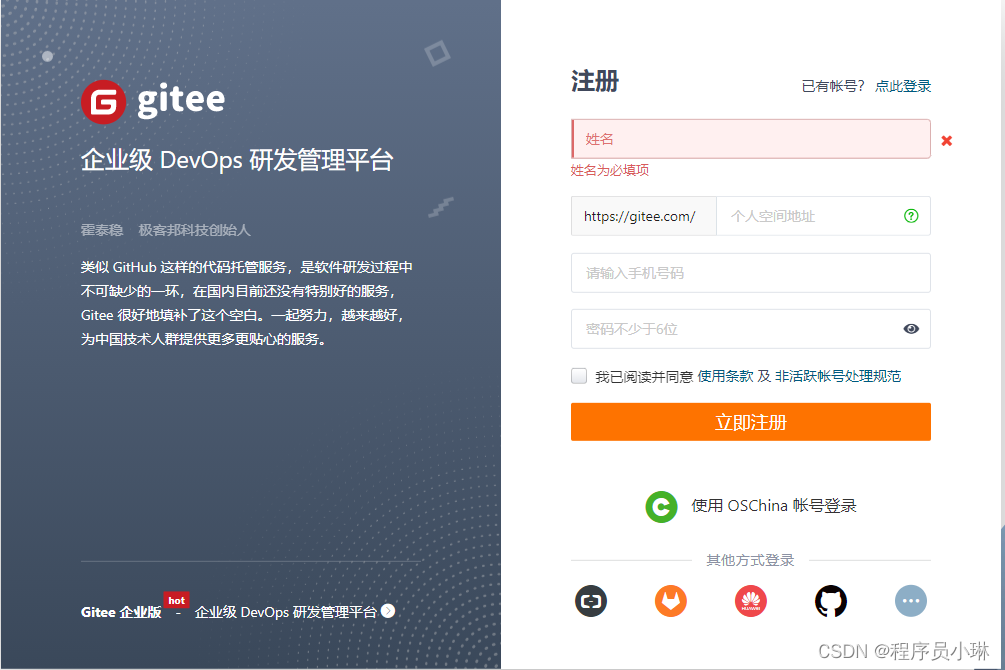This screenshot has height=670, width=1005.
Task: Click 使用 OSChina 帐号登录 text
Action: (x=774, y=506)
